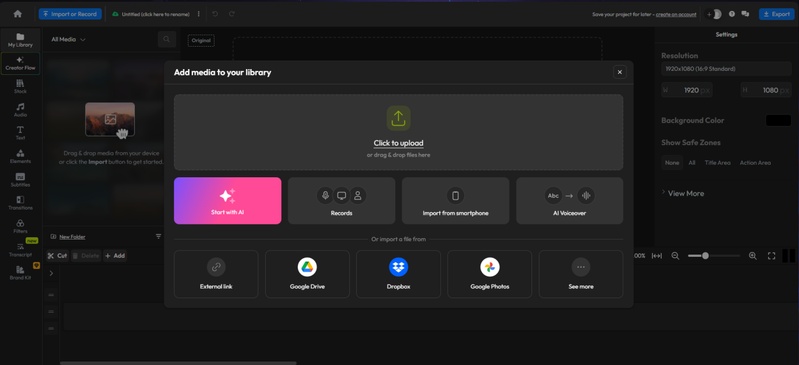Click the library search icon
The height and width of the screenshot is (365, 799).
pos(167,39)
